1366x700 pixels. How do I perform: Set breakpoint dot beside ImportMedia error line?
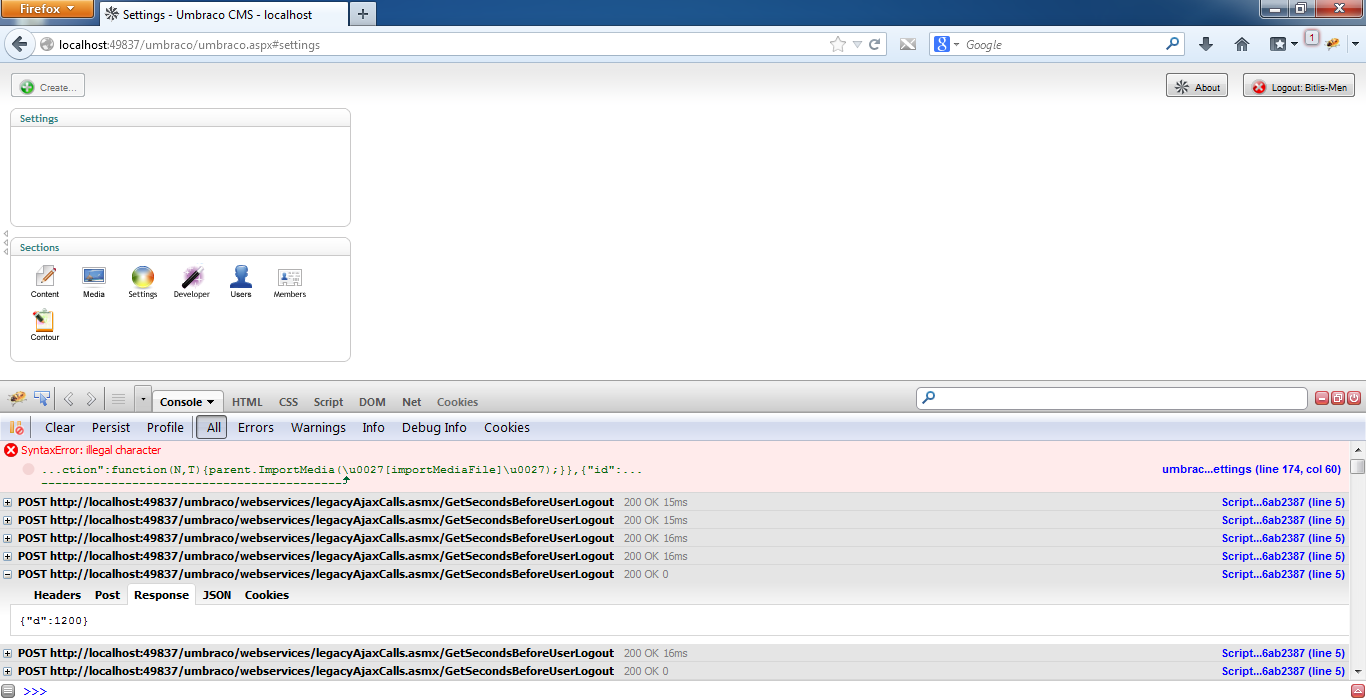29,469
